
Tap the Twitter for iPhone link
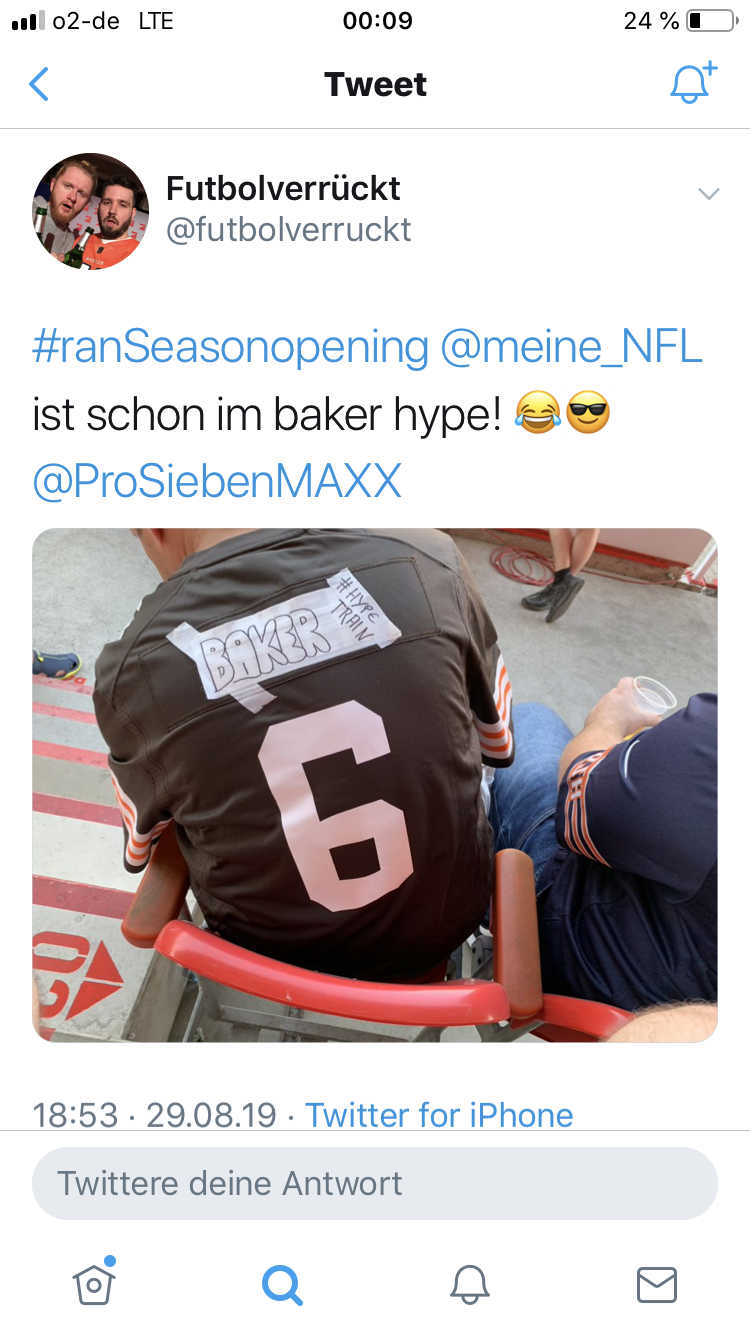[439, 1114]
